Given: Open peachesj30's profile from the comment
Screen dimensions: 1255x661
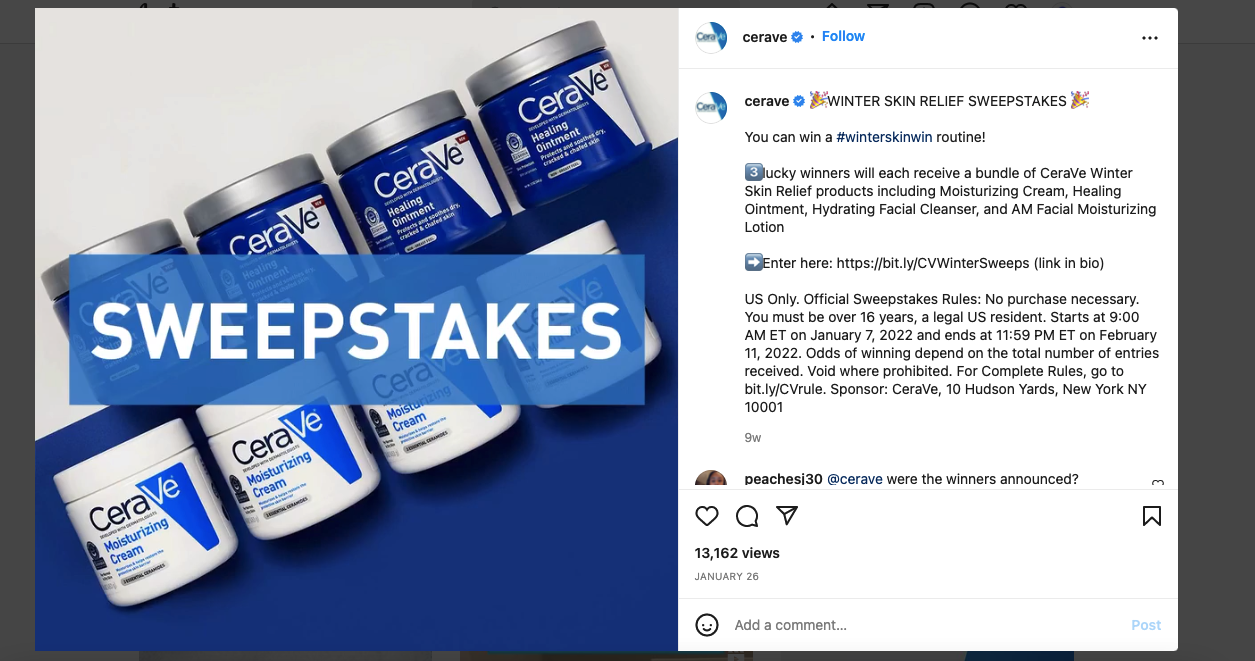Looking at the screenshot, I should click(x=784, y=479).
